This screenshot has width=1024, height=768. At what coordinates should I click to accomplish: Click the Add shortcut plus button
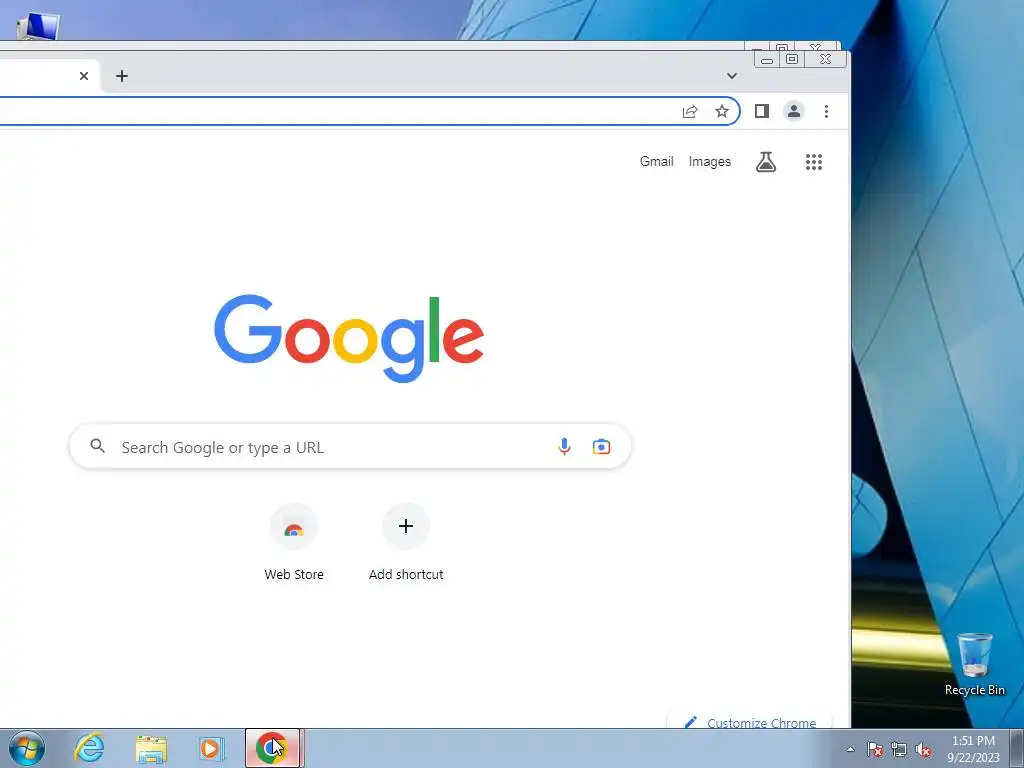point(406,526)
